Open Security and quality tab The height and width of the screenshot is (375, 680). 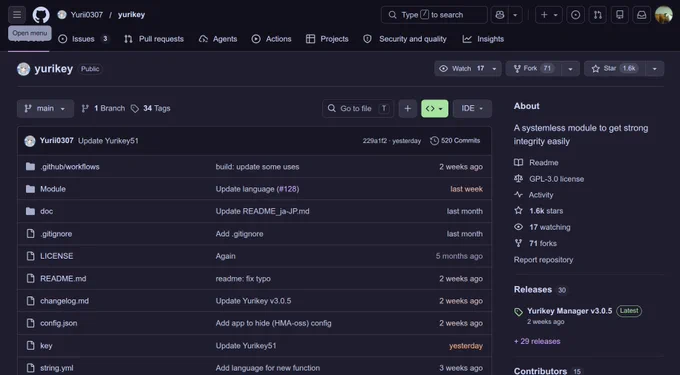click(405, 39)
